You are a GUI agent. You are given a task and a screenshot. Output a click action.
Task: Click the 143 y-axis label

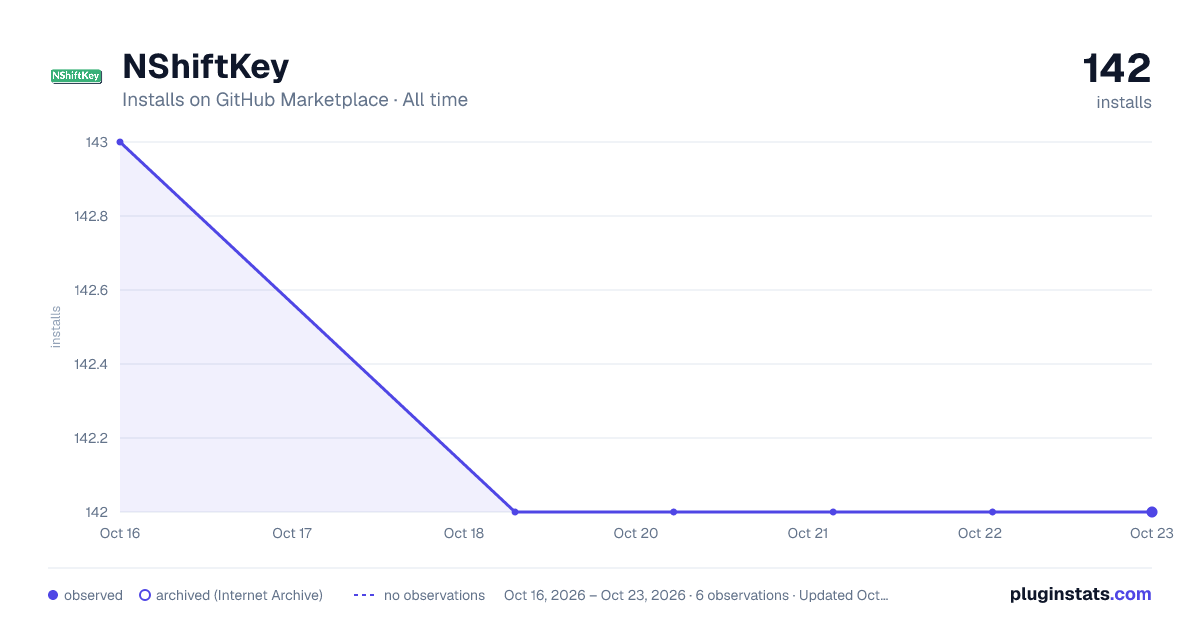[x=97, y=142]
